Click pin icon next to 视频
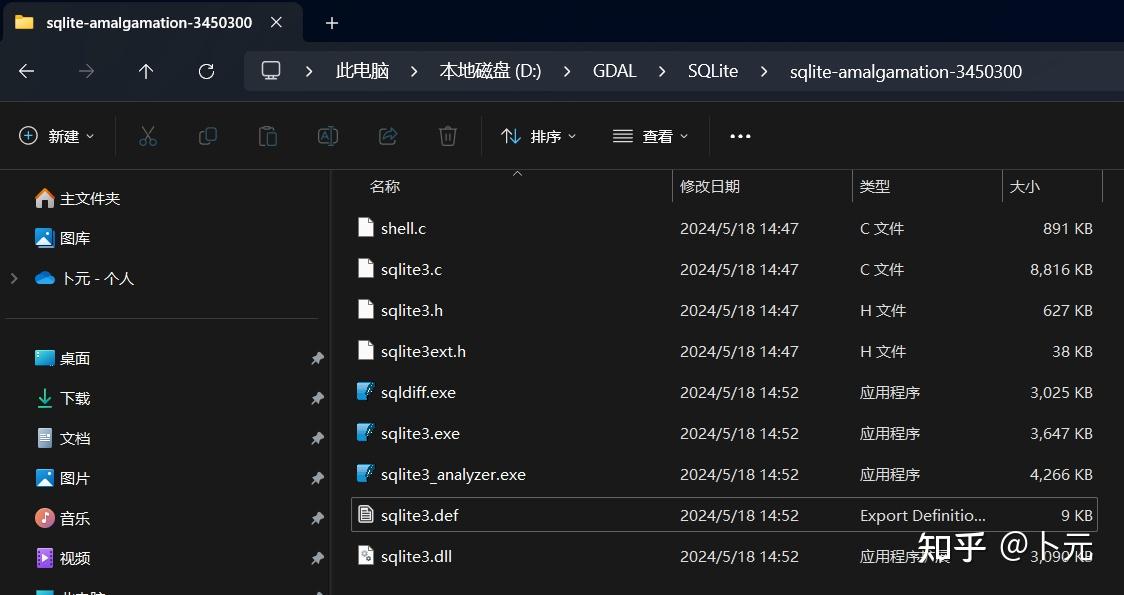This screenshot has width=1124, height=595. 317,558
